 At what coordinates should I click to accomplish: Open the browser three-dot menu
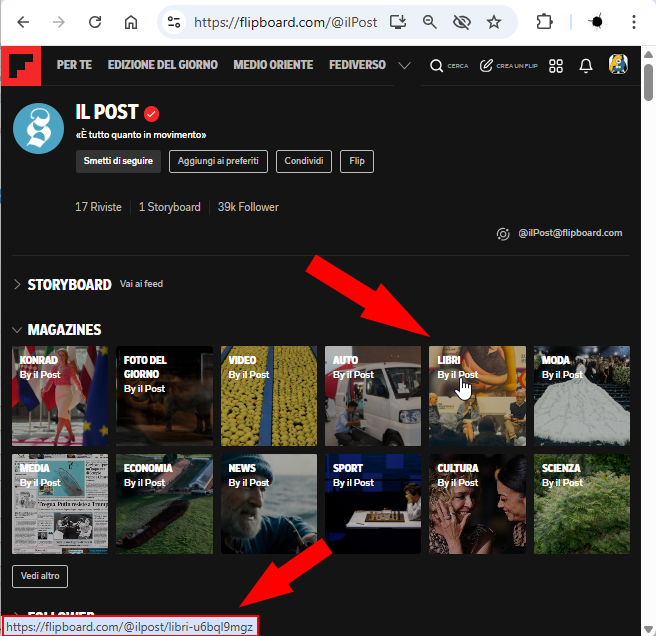click(634, 22)
